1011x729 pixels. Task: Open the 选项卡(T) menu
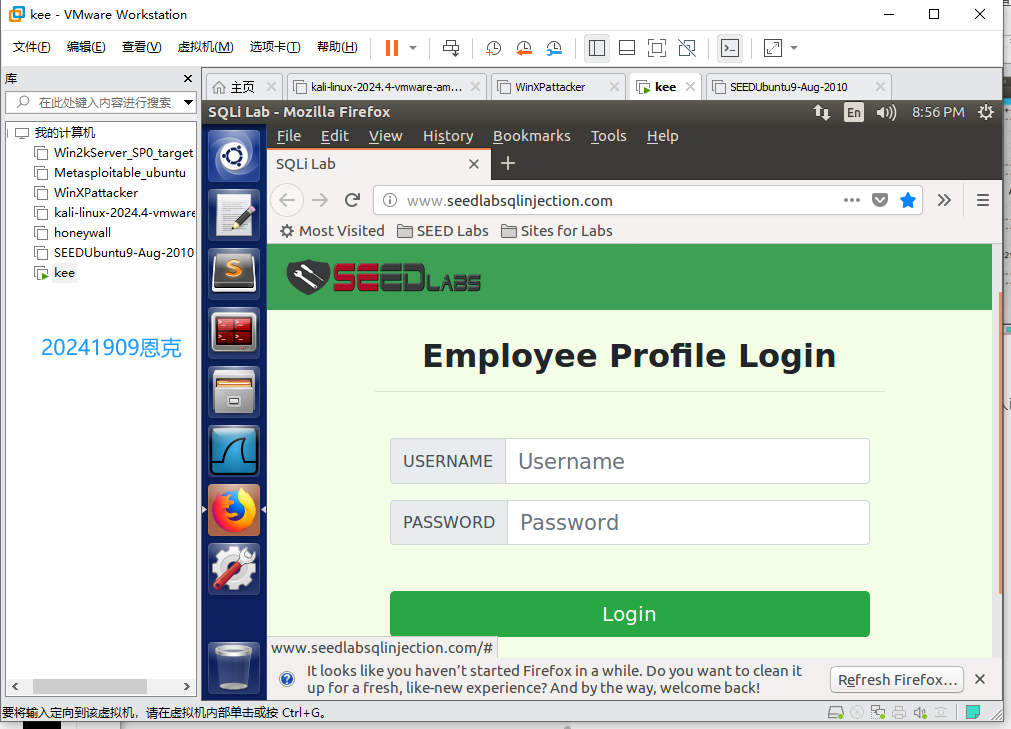tap(275, 47)
